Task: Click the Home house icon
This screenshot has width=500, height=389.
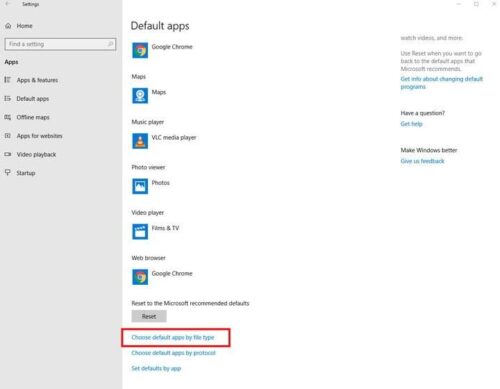Action: click(8, 26)
